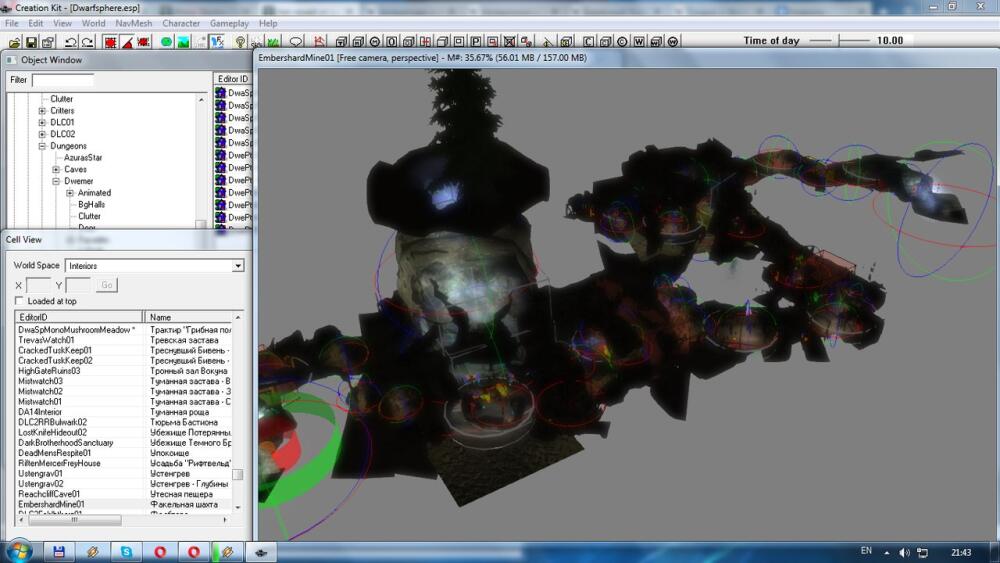Viewport: 1000px width, 563px height.
Task: Expand the Caves tree node
Action: point(56,170)
